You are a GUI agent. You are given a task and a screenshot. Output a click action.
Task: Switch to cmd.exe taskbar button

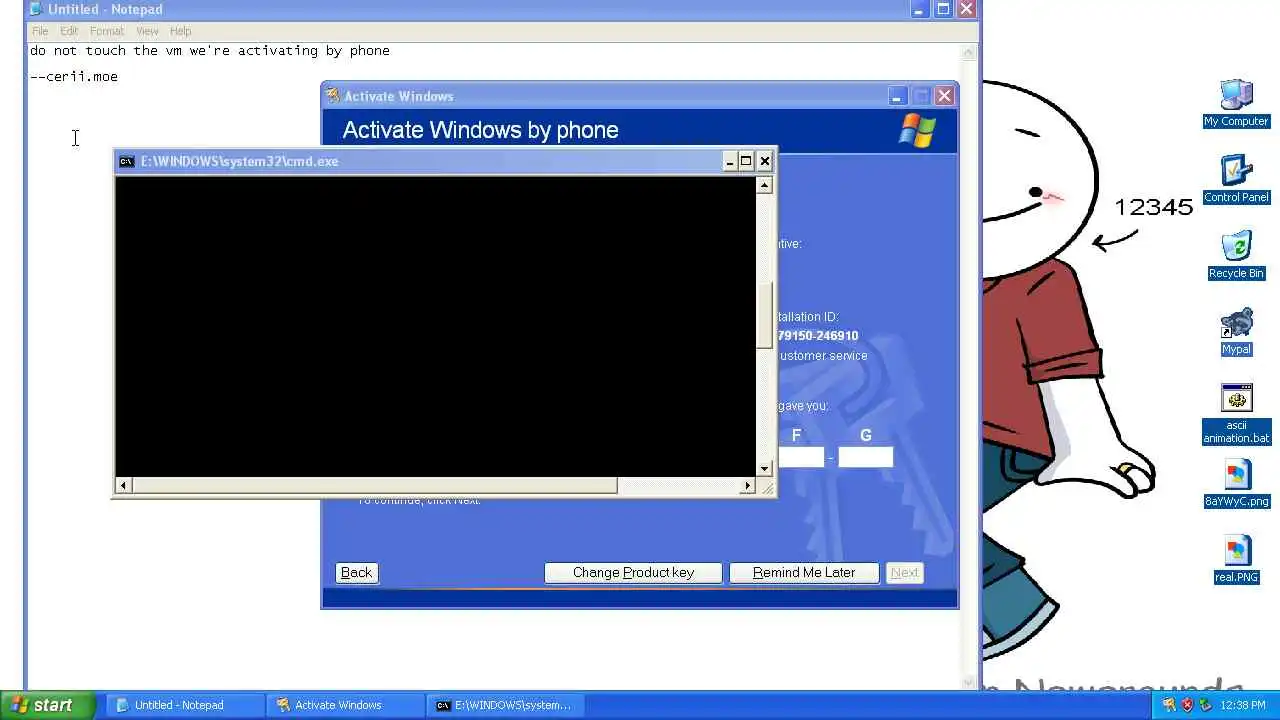506,705
